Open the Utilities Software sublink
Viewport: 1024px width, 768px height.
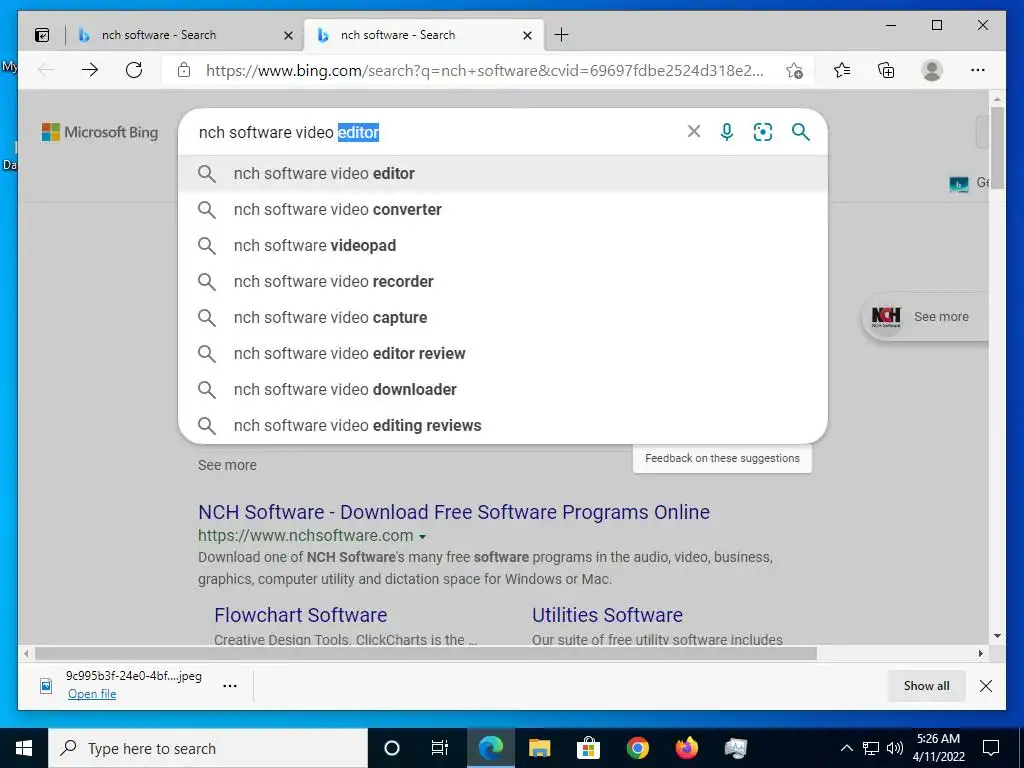607,615
